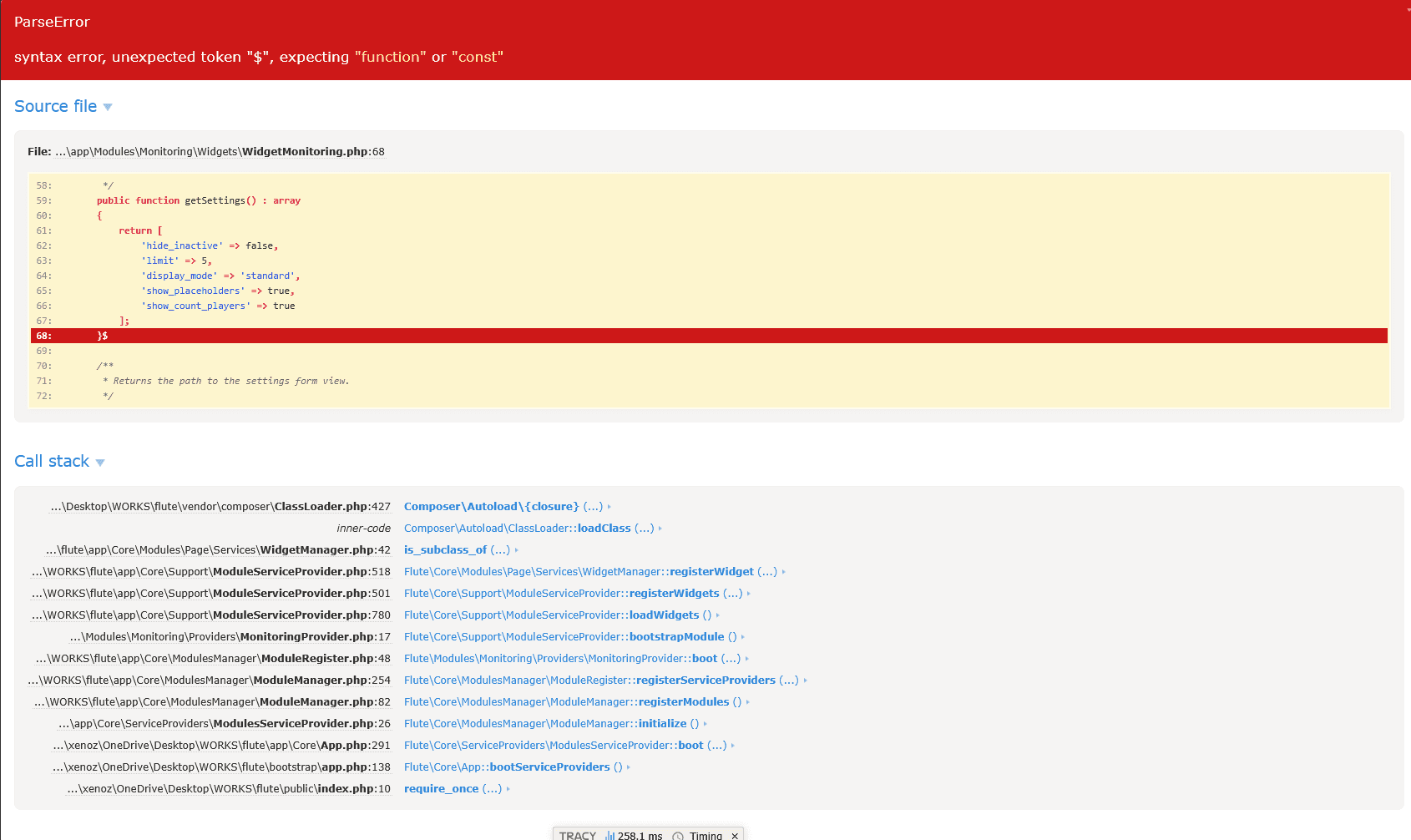
Task: Open the App.php:291 source link
Action: pos(222,746)
